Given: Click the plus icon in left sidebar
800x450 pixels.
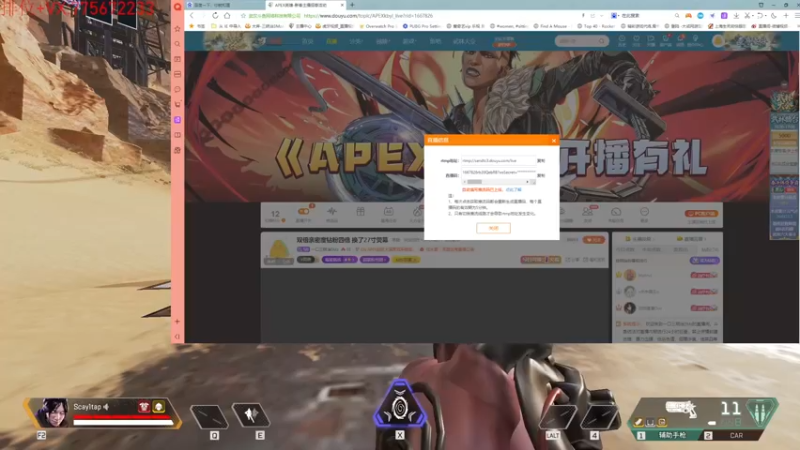Looking at the screenshot, I should 178,321.
